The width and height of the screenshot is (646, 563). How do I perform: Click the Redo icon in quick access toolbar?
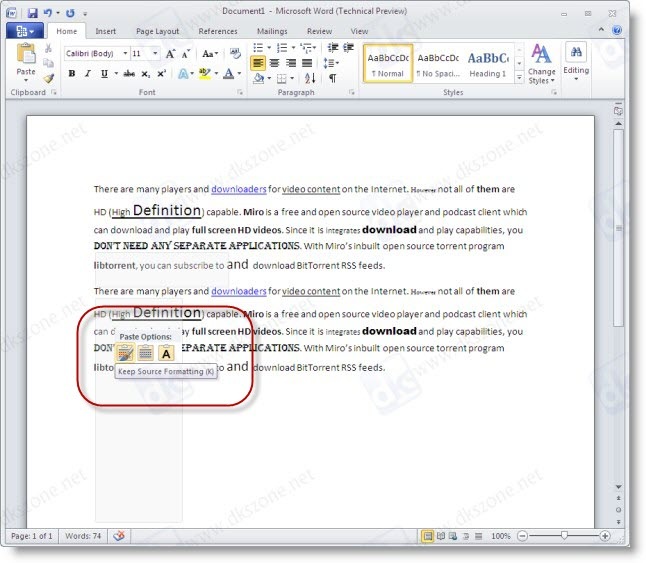[x=70, y=13]
